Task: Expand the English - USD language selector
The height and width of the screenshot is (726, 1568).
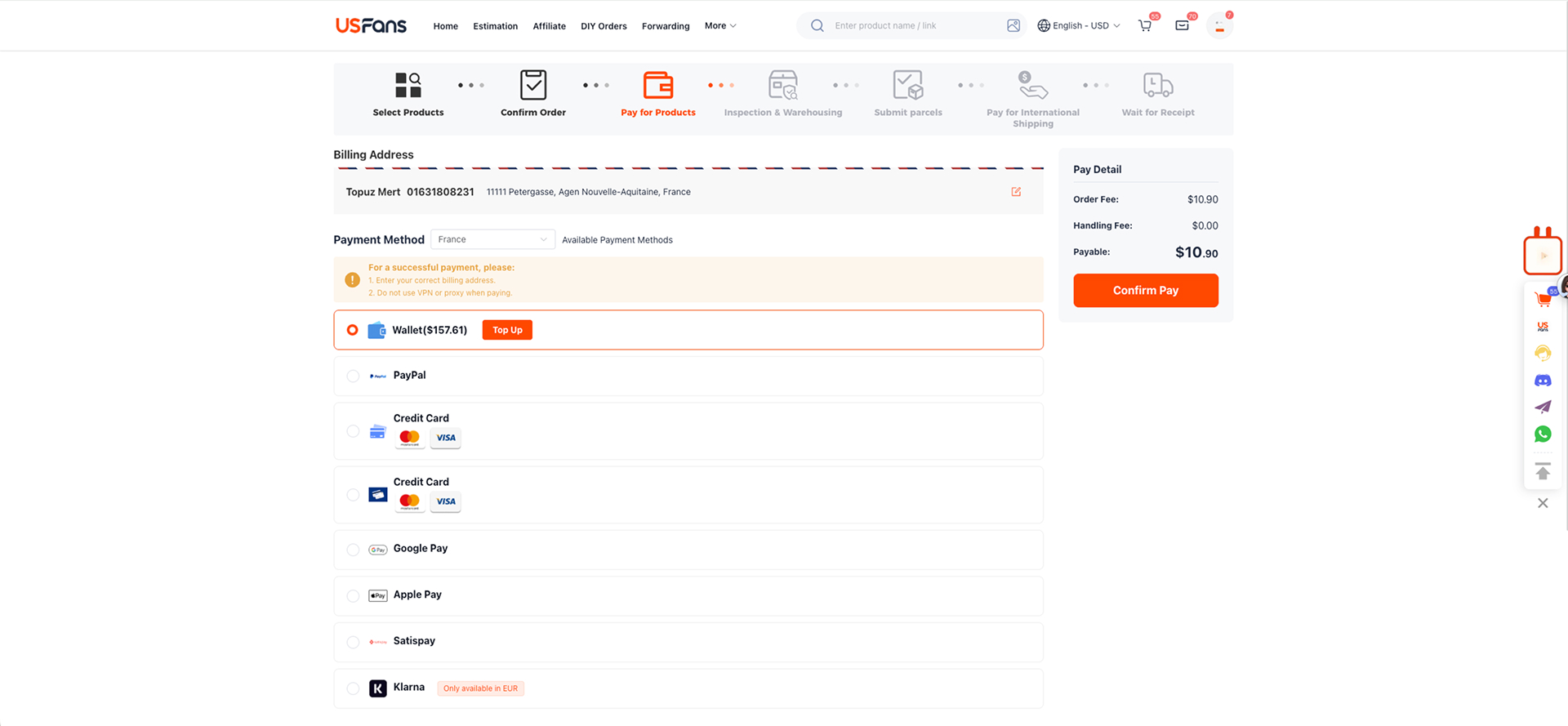Action: [x=1078, y=25]
